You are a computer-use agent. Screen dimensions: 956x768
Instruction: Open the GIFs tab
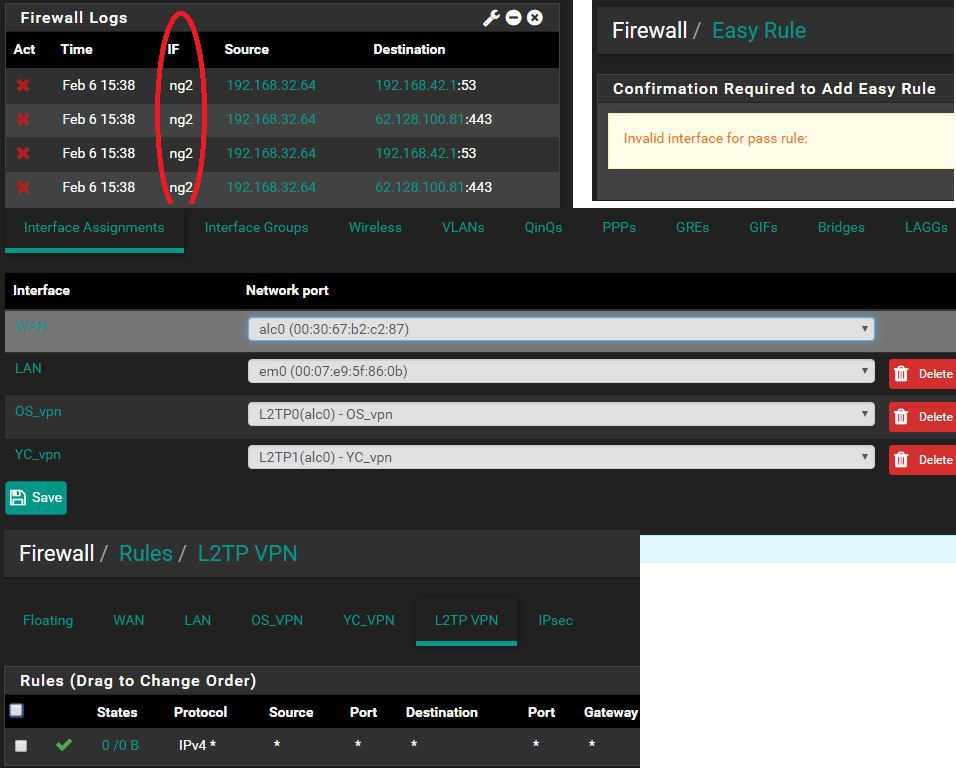pyautogui.click(x=763, y=227)
